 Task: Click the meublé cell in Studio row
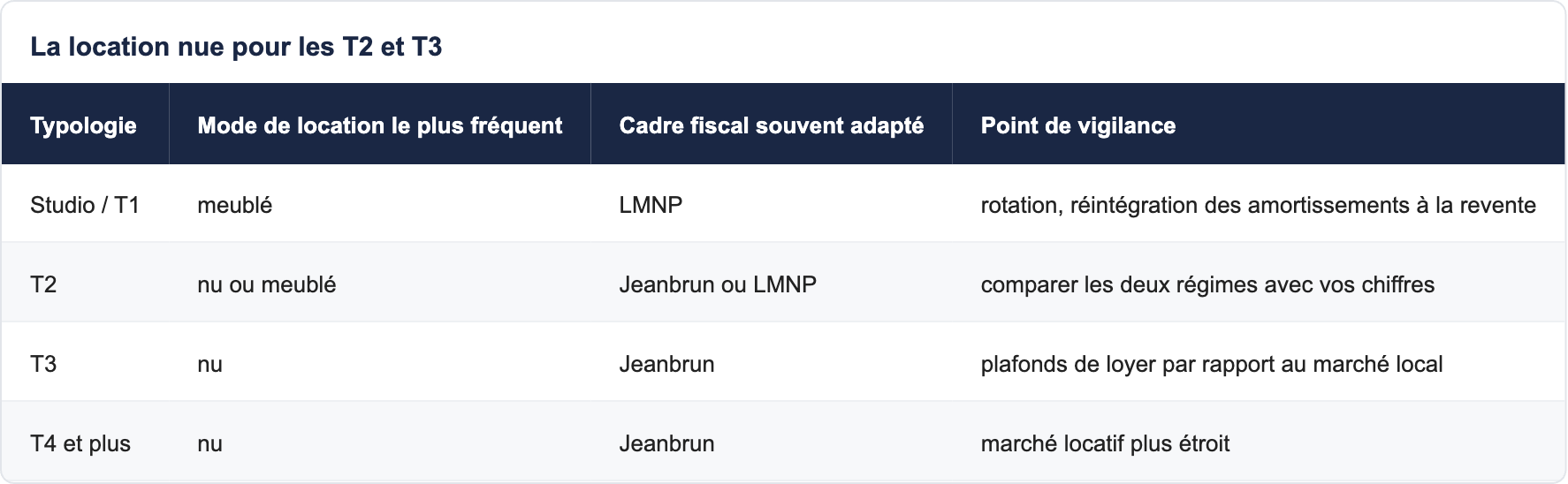point(234,205)
